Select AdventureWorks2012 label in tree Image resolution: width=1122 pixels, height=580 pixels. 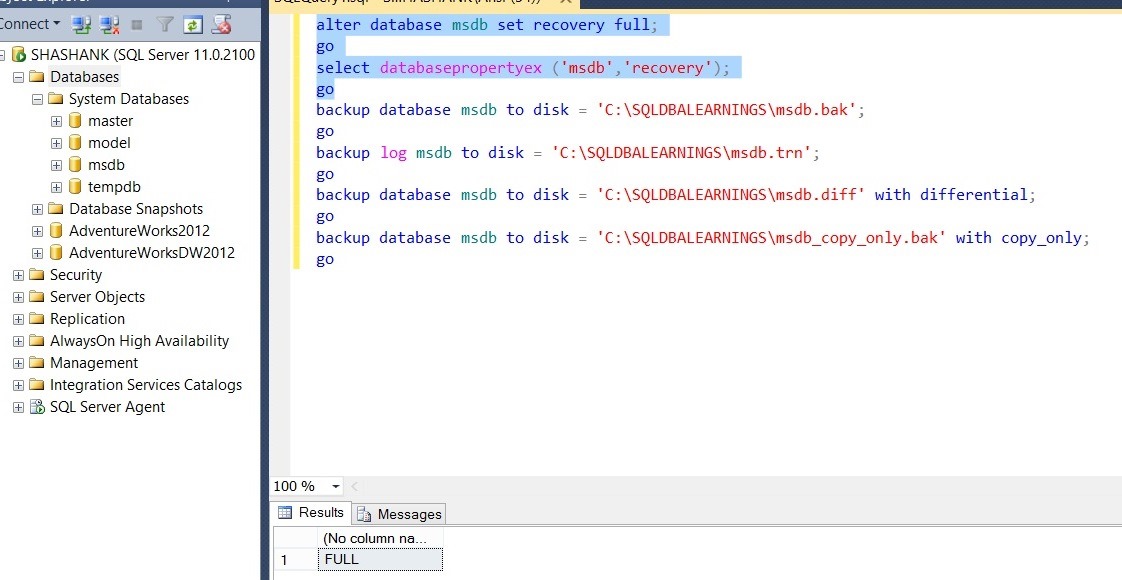tap(140, 231)
